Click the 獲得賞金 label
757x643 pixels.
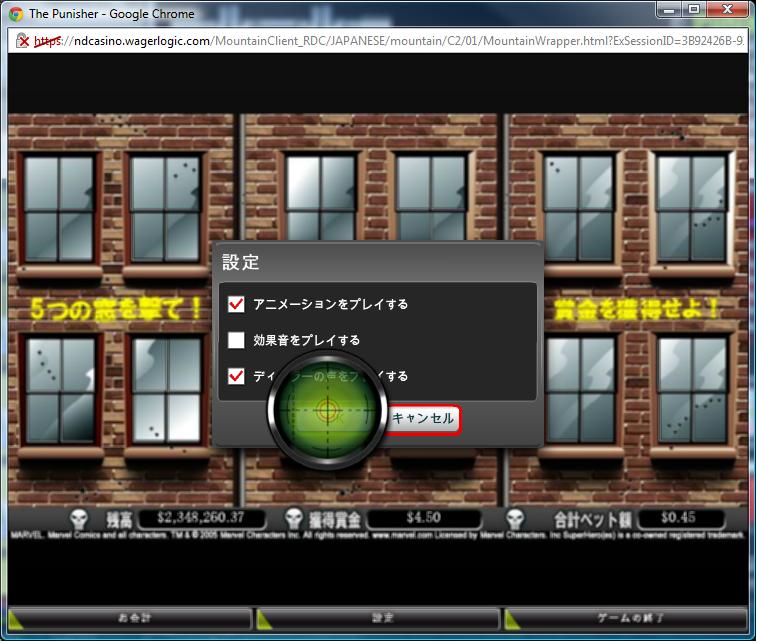[335, 520]
